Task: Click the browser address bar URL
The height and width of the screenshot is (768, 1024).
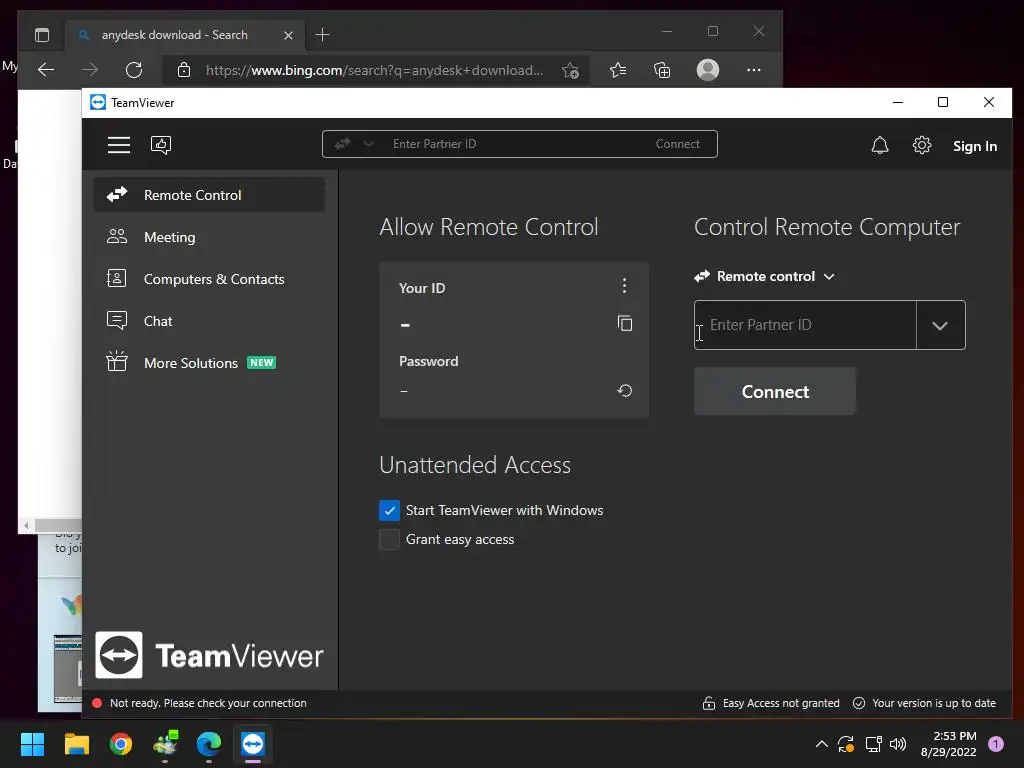Action: click(x=374, y=71)
